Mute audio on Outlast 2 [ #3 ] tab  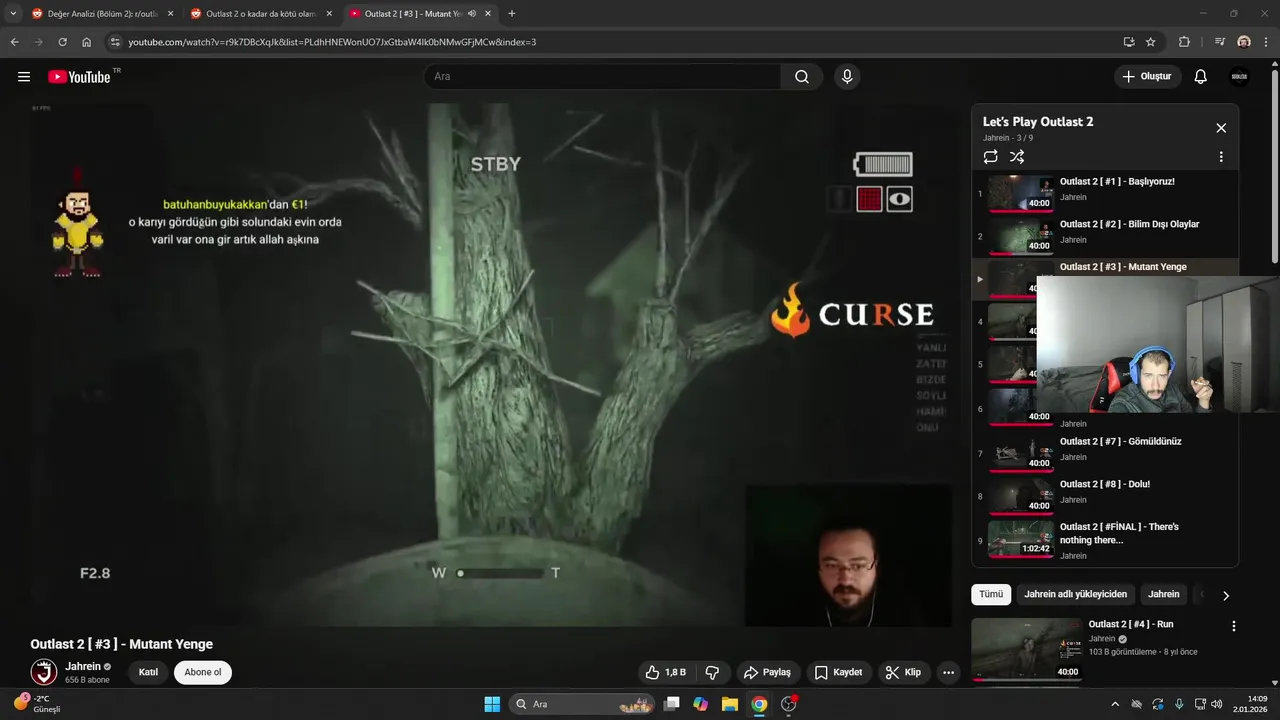472,14
